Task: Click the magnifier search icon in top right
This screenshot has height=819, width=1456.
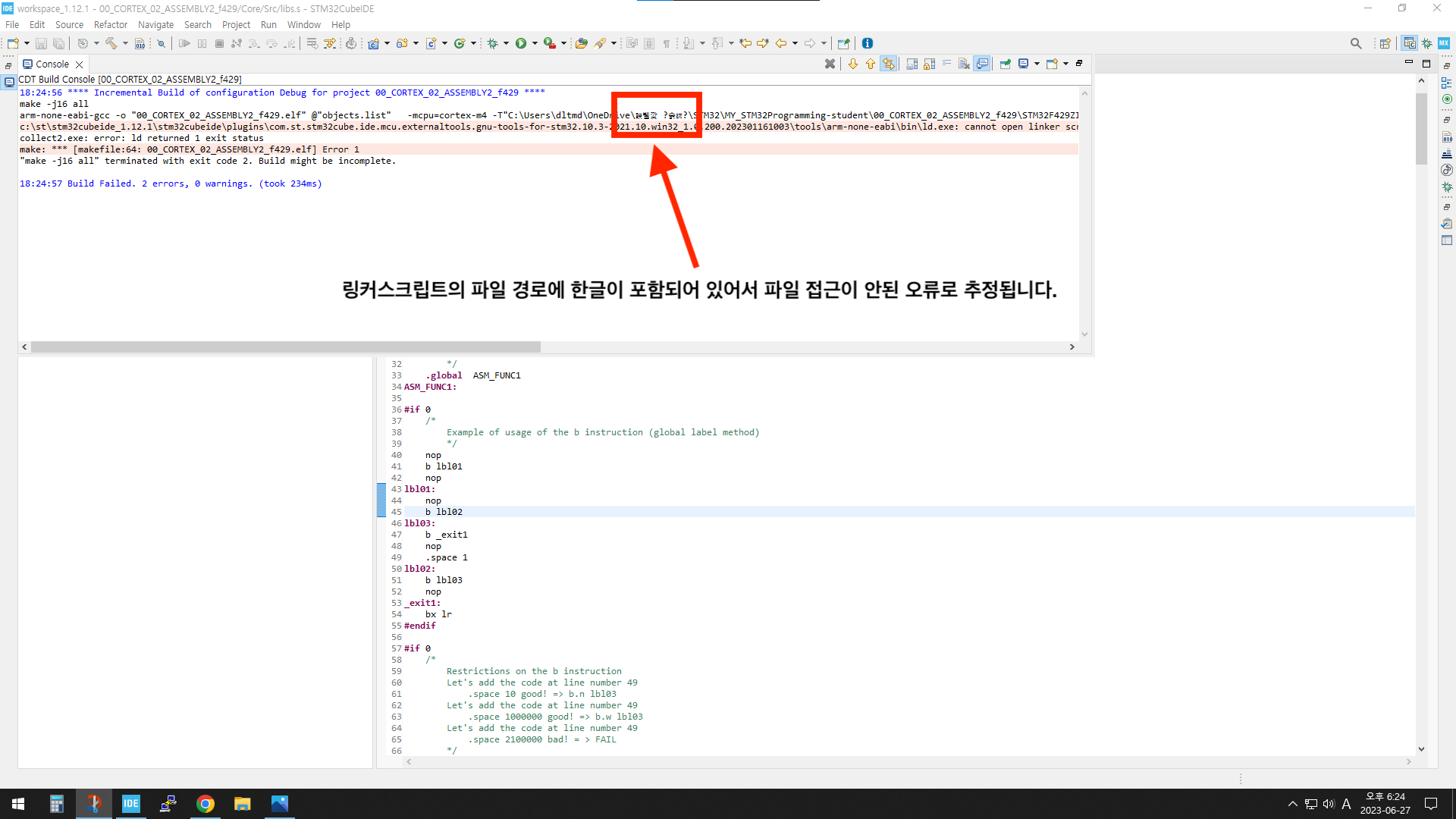Action: [x=1356, y=43]
